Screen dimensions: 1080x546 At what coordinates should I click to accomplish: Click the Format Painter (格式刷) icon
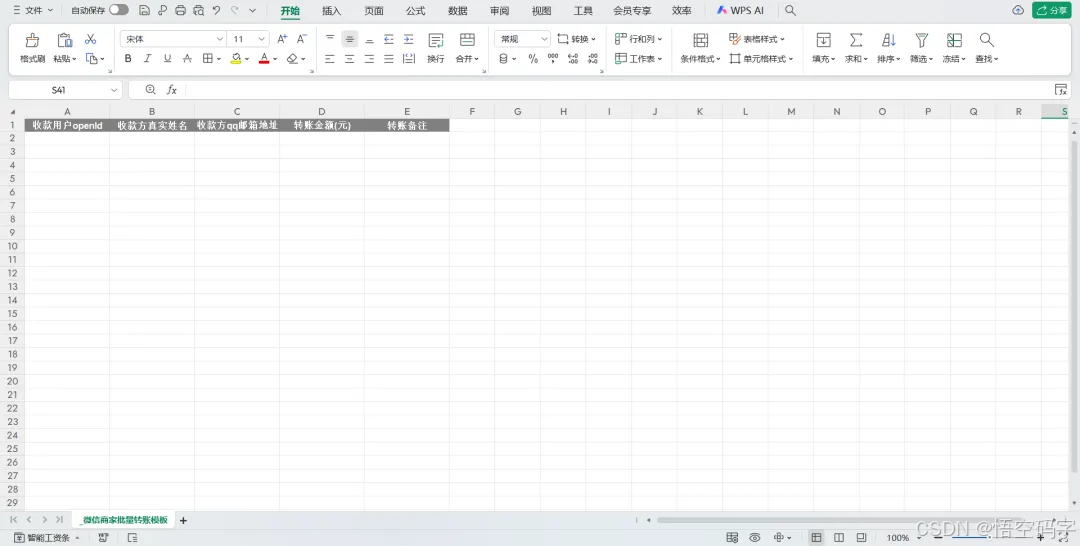[32, 40]
